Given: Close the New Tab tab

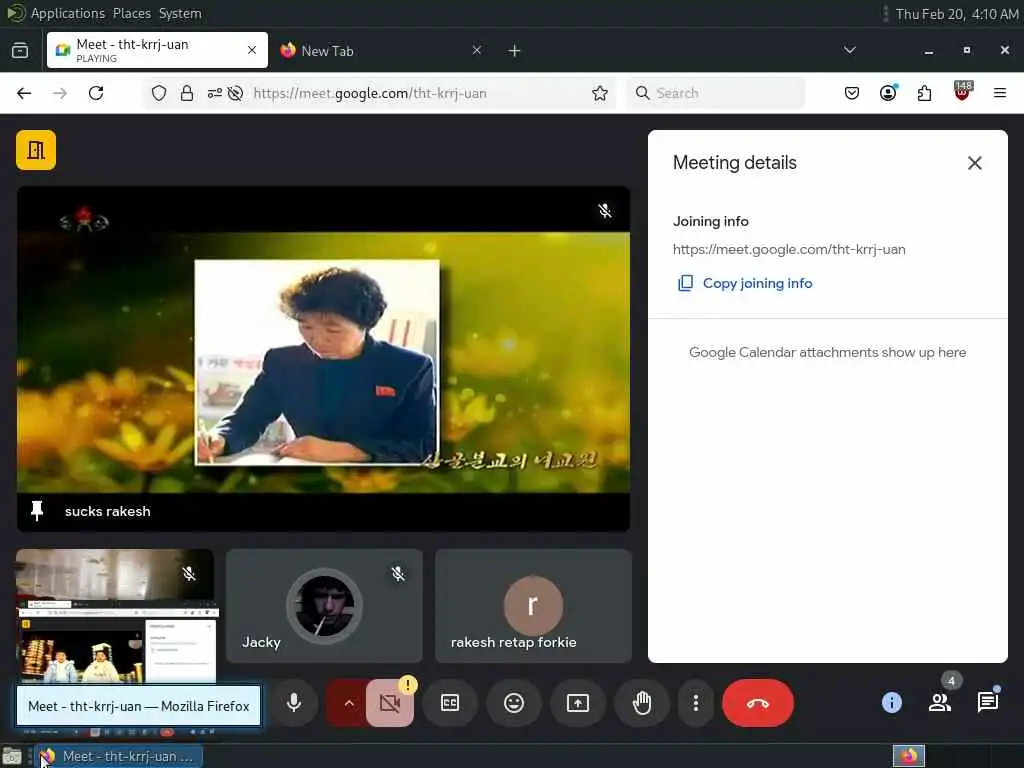Looking at the screenshot, I should 477,50.
